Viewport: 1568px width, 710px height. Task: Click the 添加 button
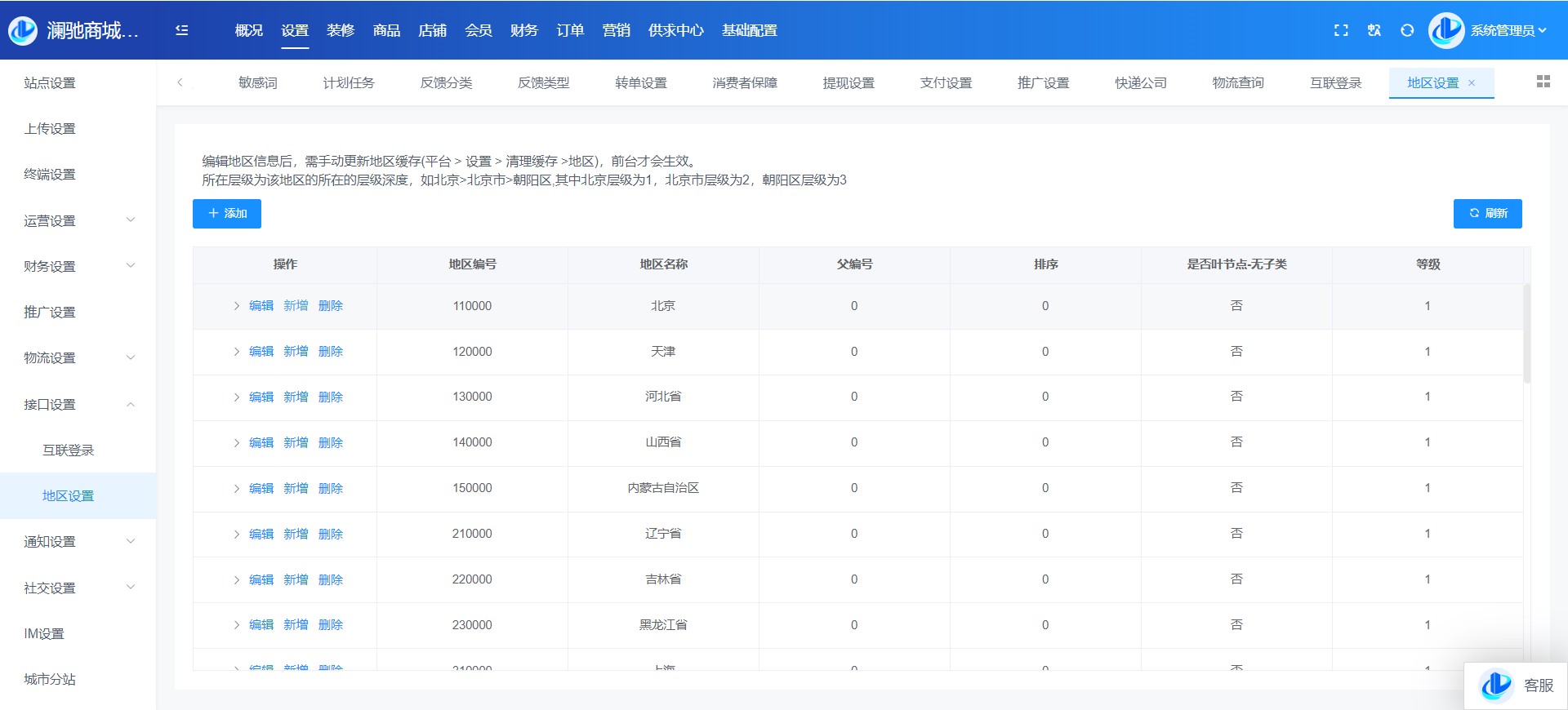click(x=227, y=214)
